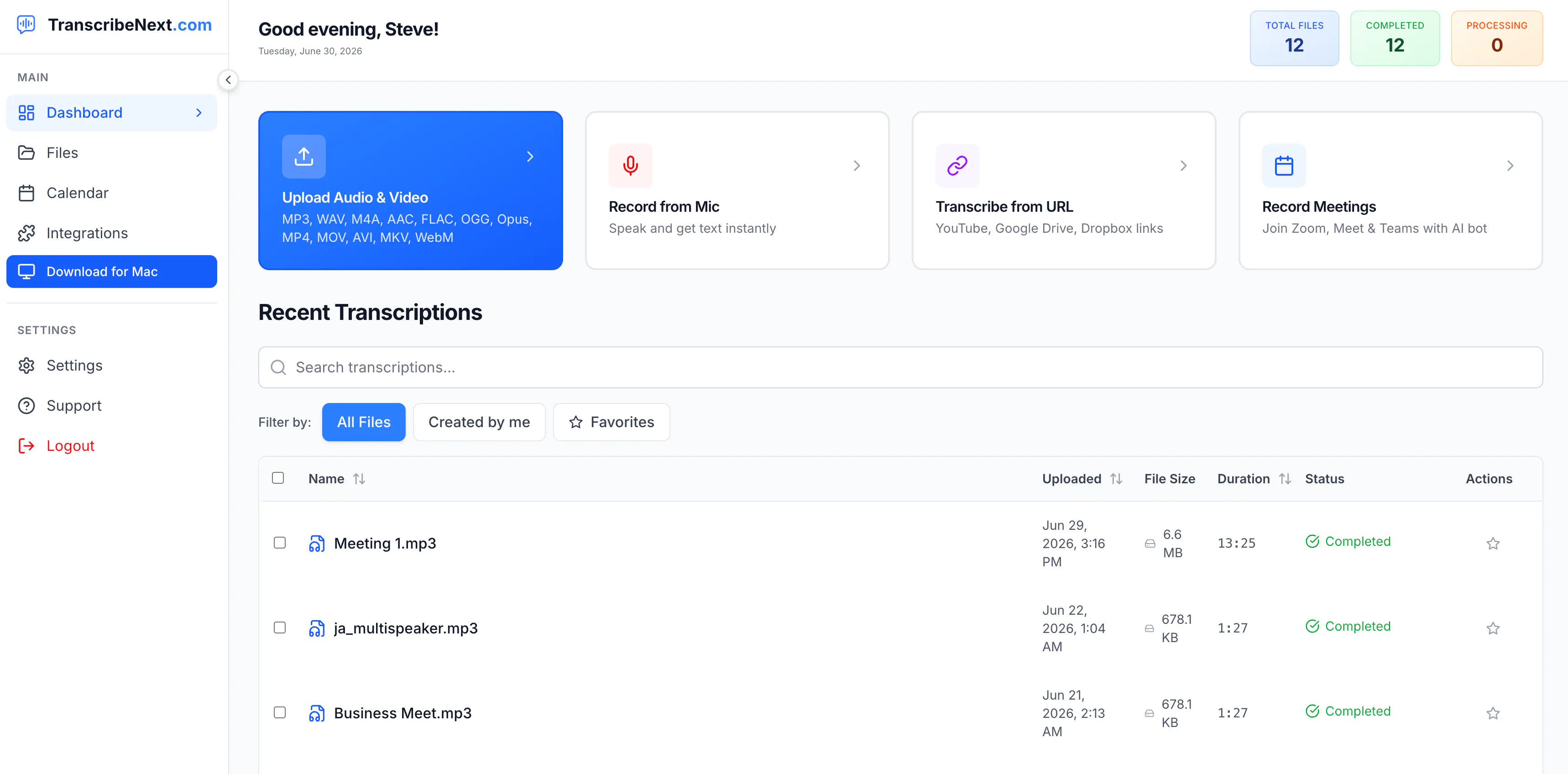Click the arrow on Record Meetings card
This screenshot has height=774, width=1568.
1510,166
